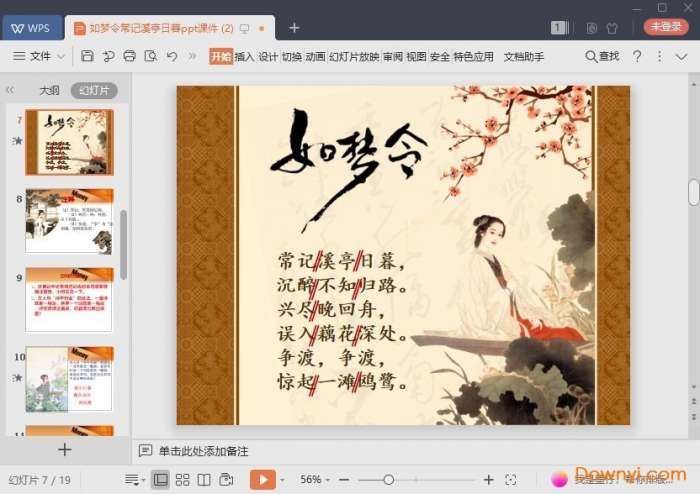Add a new slide with plus button
The width and height of the screenshot is (700, 494).
65,449
